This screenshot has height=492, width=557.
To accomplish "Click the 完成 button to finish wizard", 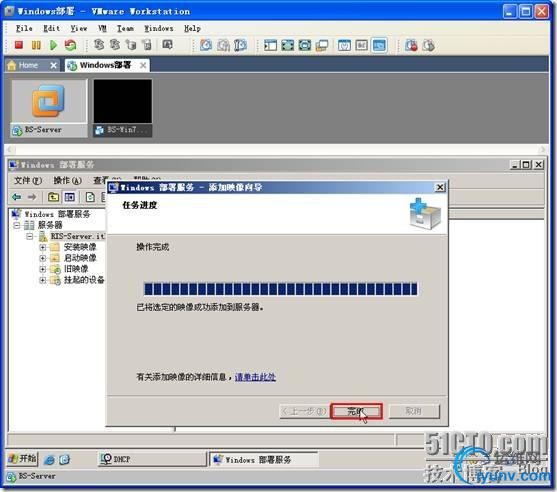I will [356, 411].
